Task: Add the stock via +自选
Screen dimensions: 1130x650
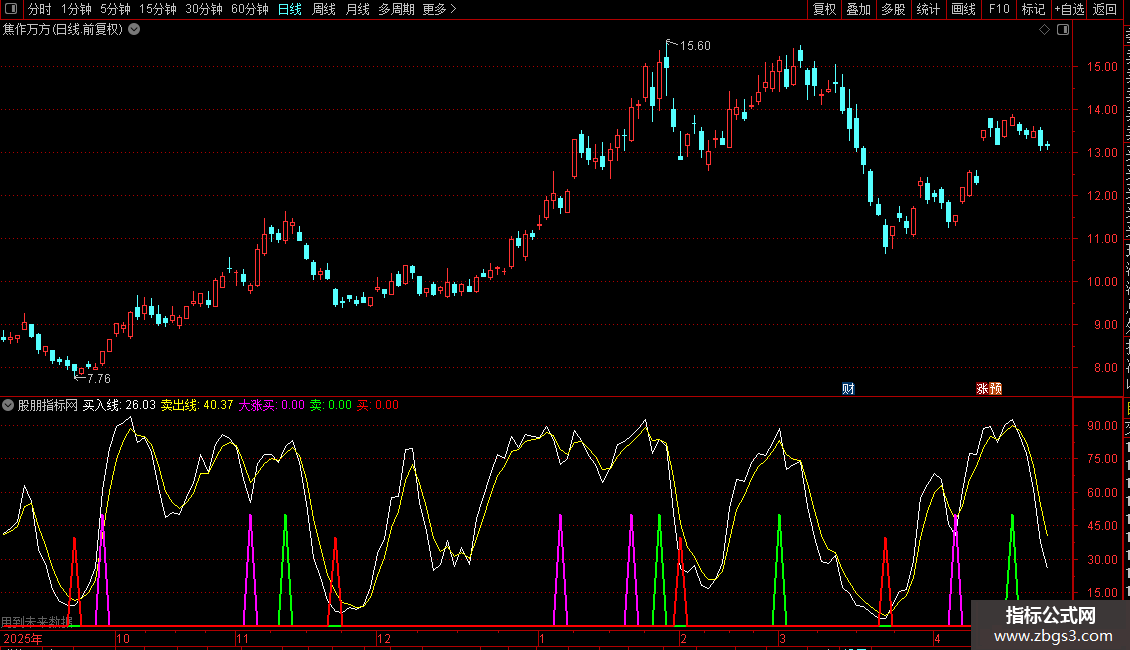Action: click(x=1068, y=9)
